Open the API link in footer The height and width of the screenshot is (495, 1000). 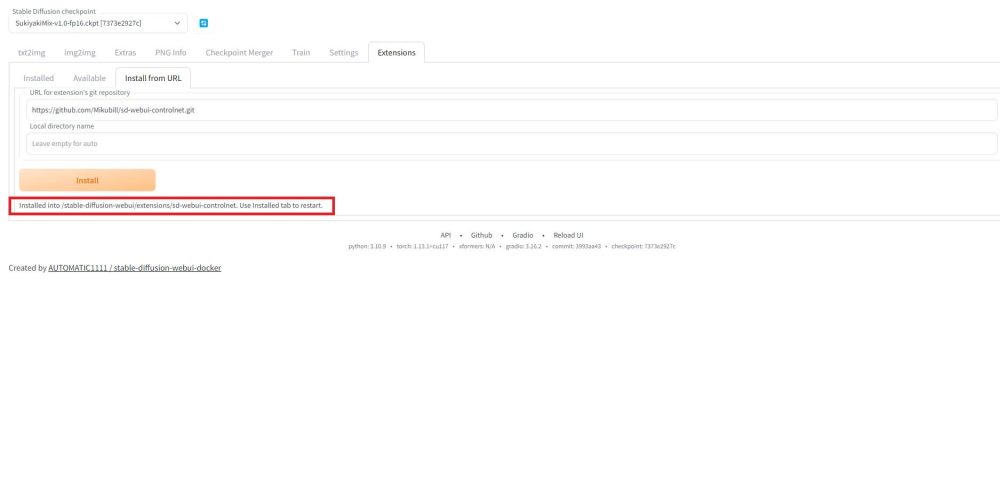[x=446, y=235]
